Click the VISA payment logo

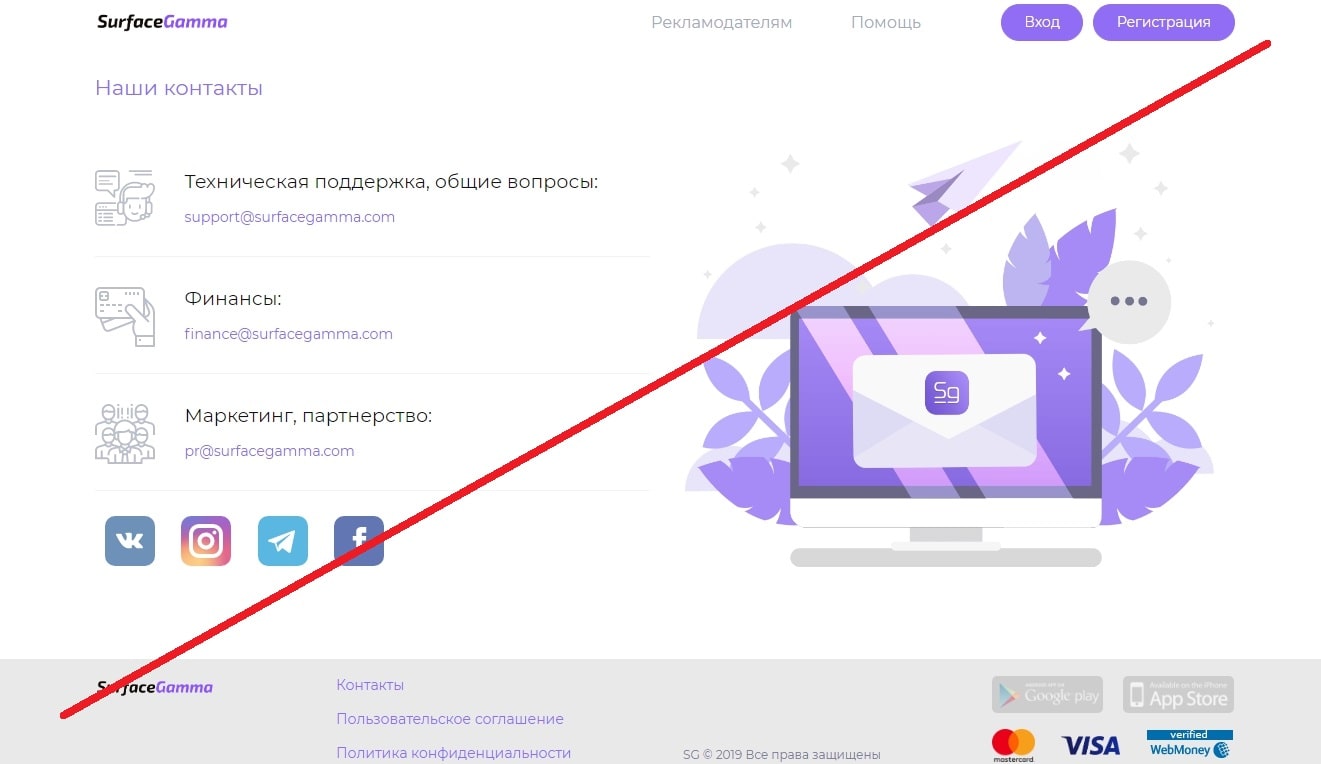(1091, 745)
